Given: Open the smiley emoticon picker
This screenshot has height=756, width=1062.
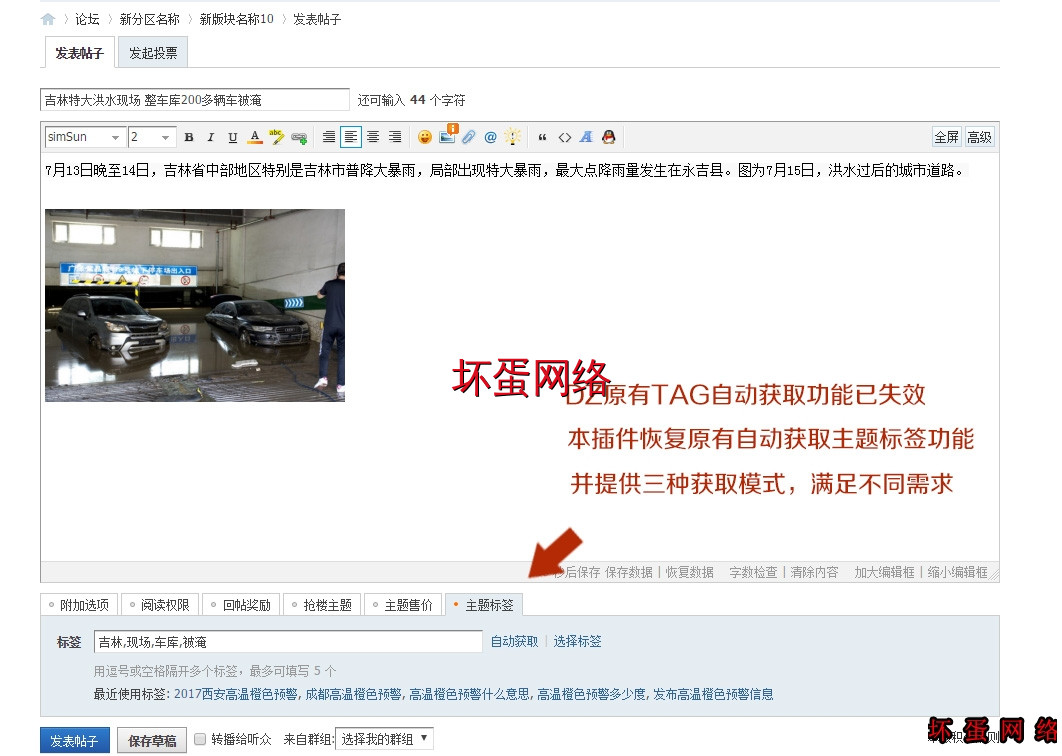Looking at the screenshot, I should coord(425,138).
